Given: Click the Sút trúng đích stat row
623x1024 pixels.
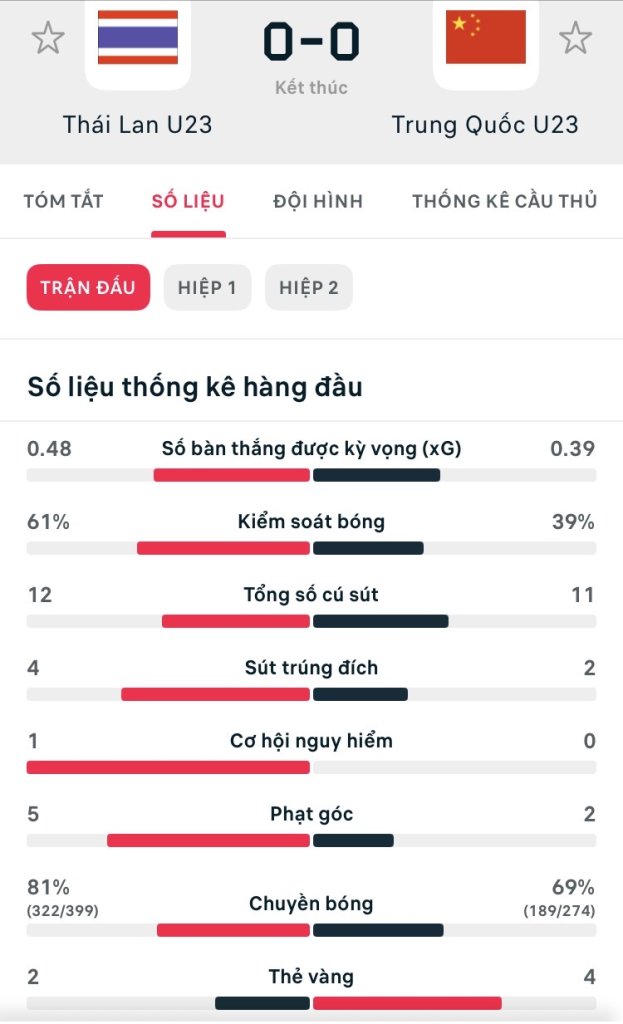Looking at the screenshot, I should (x=311, y=668).
